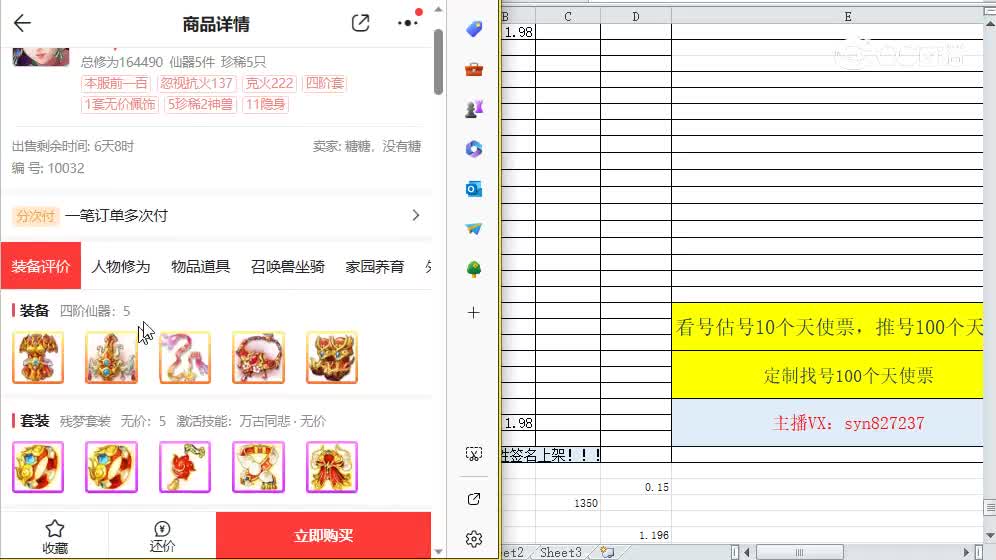
Task: Click the spreadsheet horizontal scrollbar thumb
Action: tap(800, 552)
